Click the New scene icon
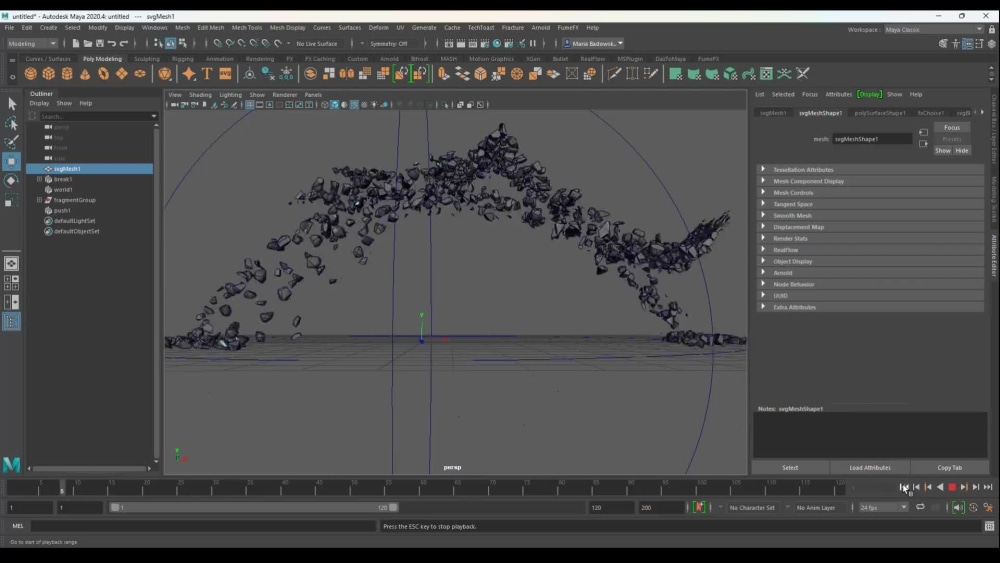The width and height of the screenshot is (1000, 563). [75, 43]
